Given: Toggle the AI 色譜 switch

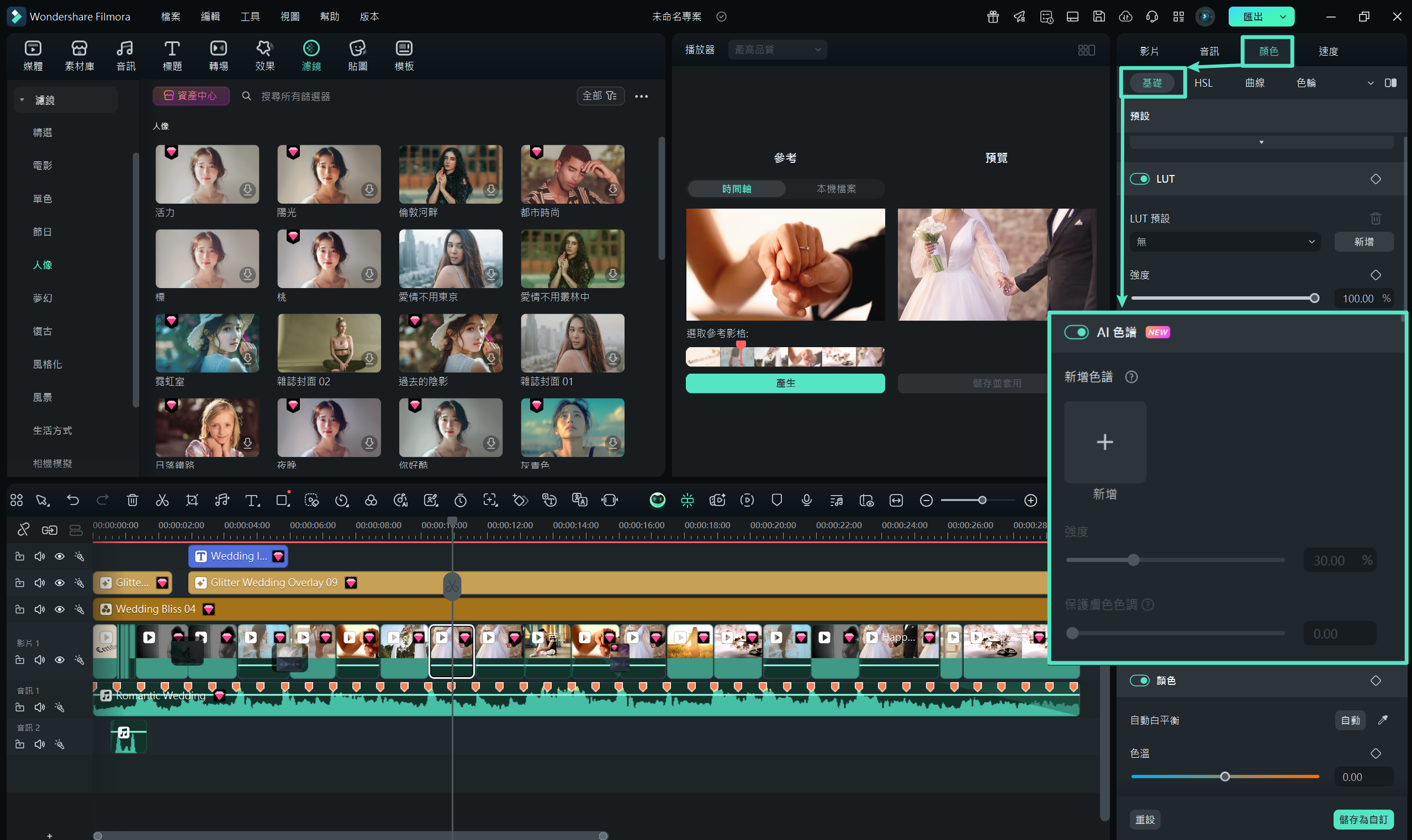Looking at the screenshot, I should [1076, 332].
